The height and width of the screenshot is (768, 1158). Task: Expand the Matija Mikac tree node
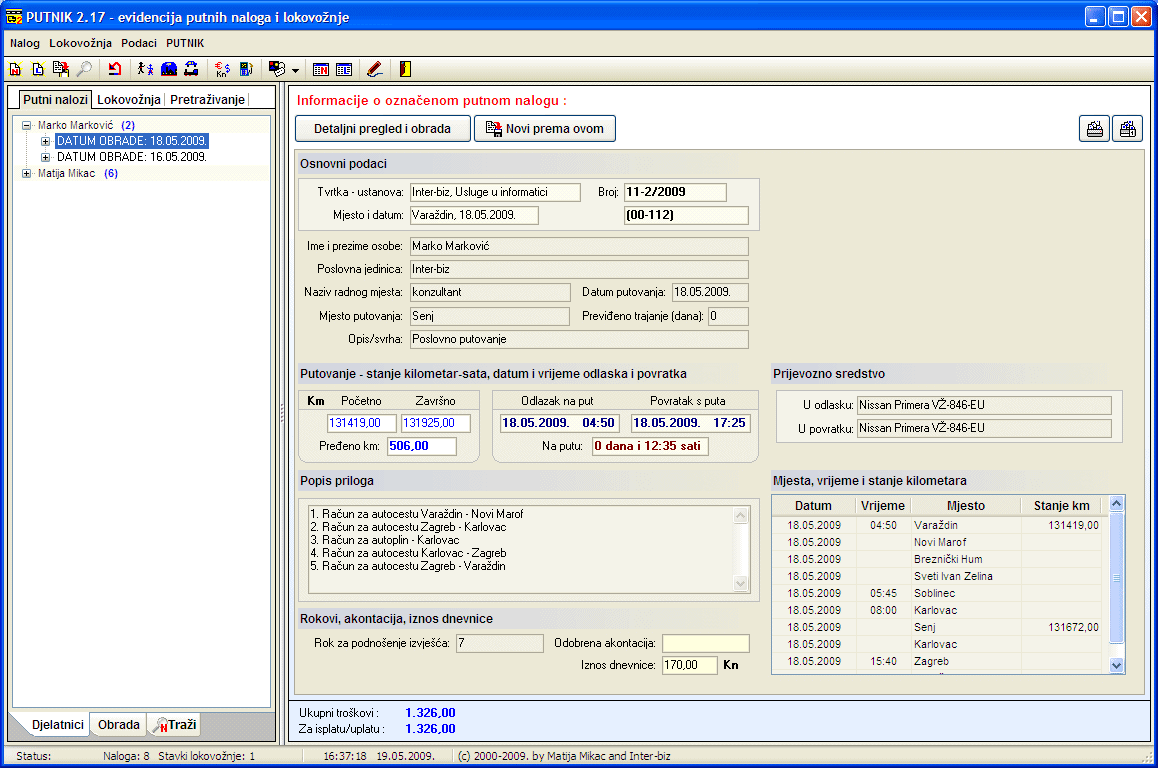[27, 173]
